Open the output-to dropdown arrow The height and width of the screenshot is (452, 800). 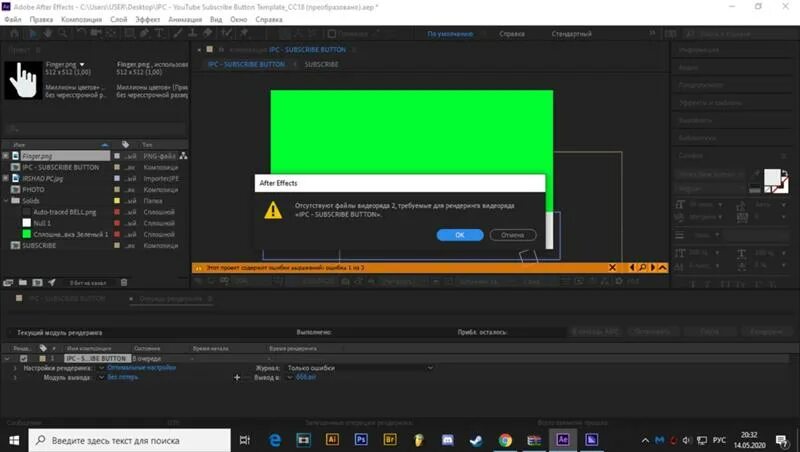coord(290,378)
